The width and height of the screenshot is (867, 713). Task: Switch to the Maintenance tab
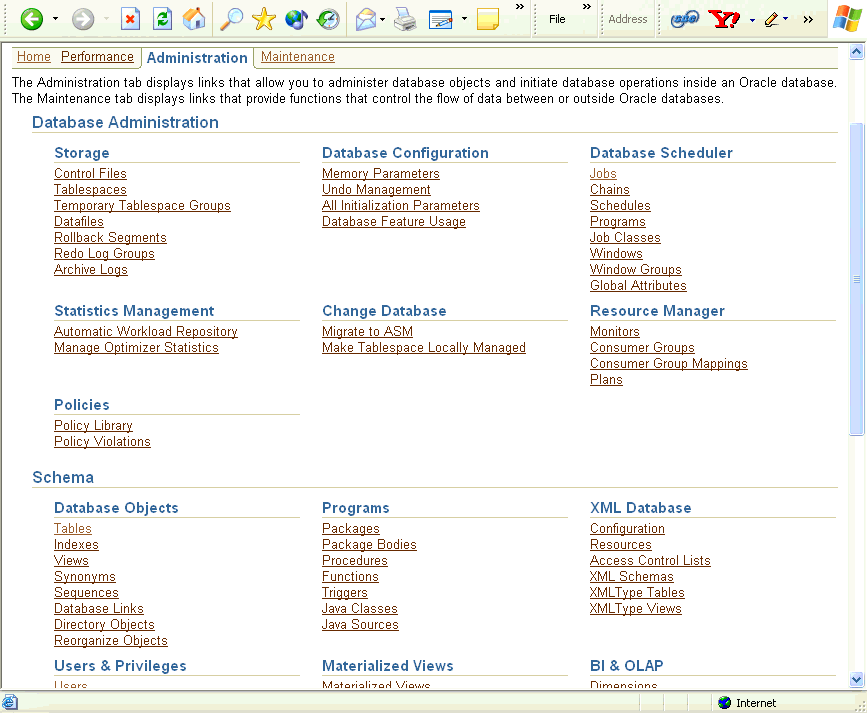click(298, 57)
